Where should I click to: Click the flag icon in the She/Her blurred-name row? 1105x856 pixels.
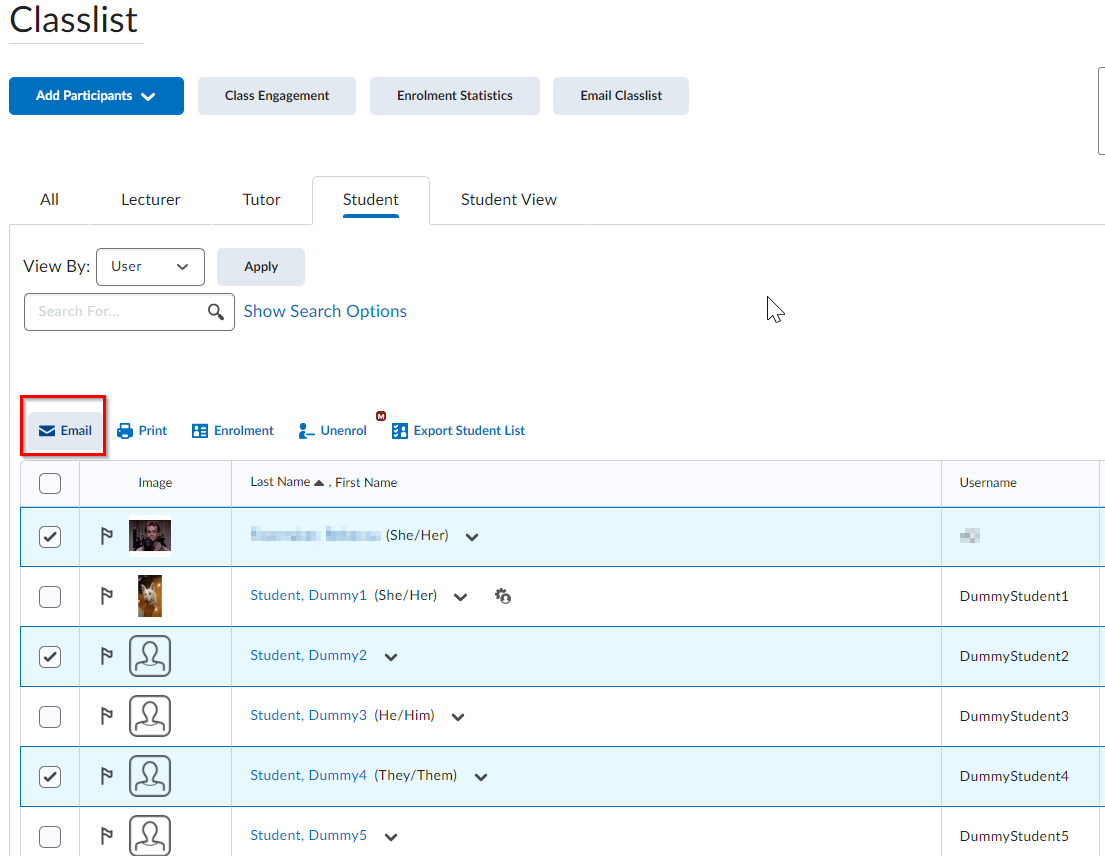point(106,537)
